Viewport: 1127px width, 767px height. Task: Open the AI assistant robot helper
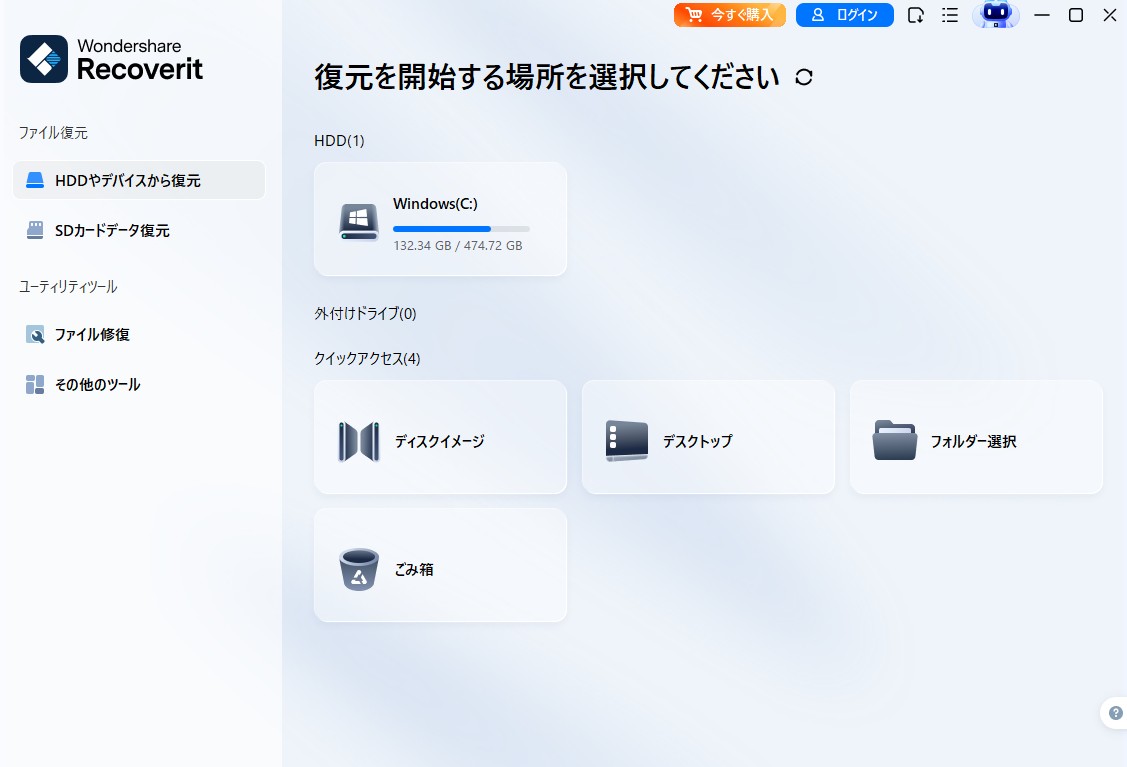[996, 15]
